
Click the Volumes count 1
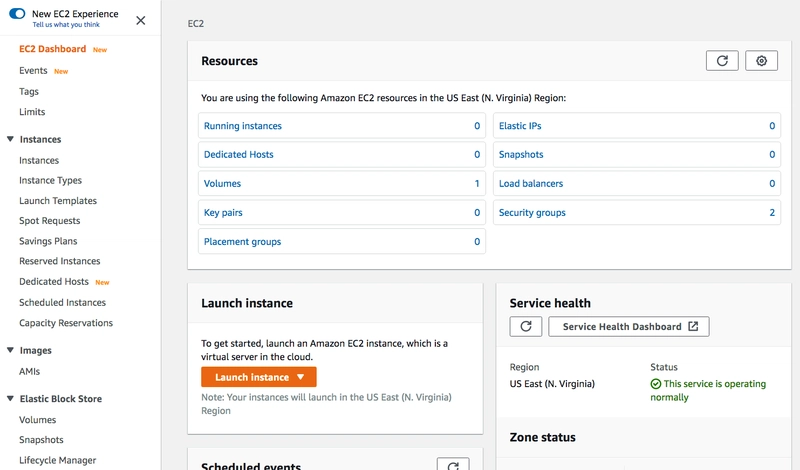(477, 183)
